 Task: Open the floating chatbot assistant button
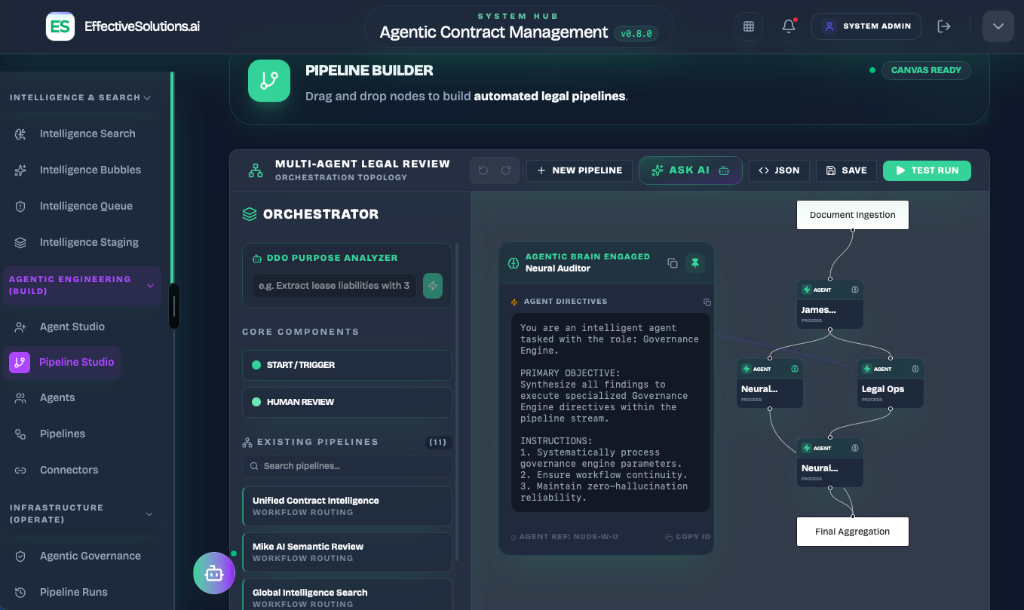click(214, 573)
